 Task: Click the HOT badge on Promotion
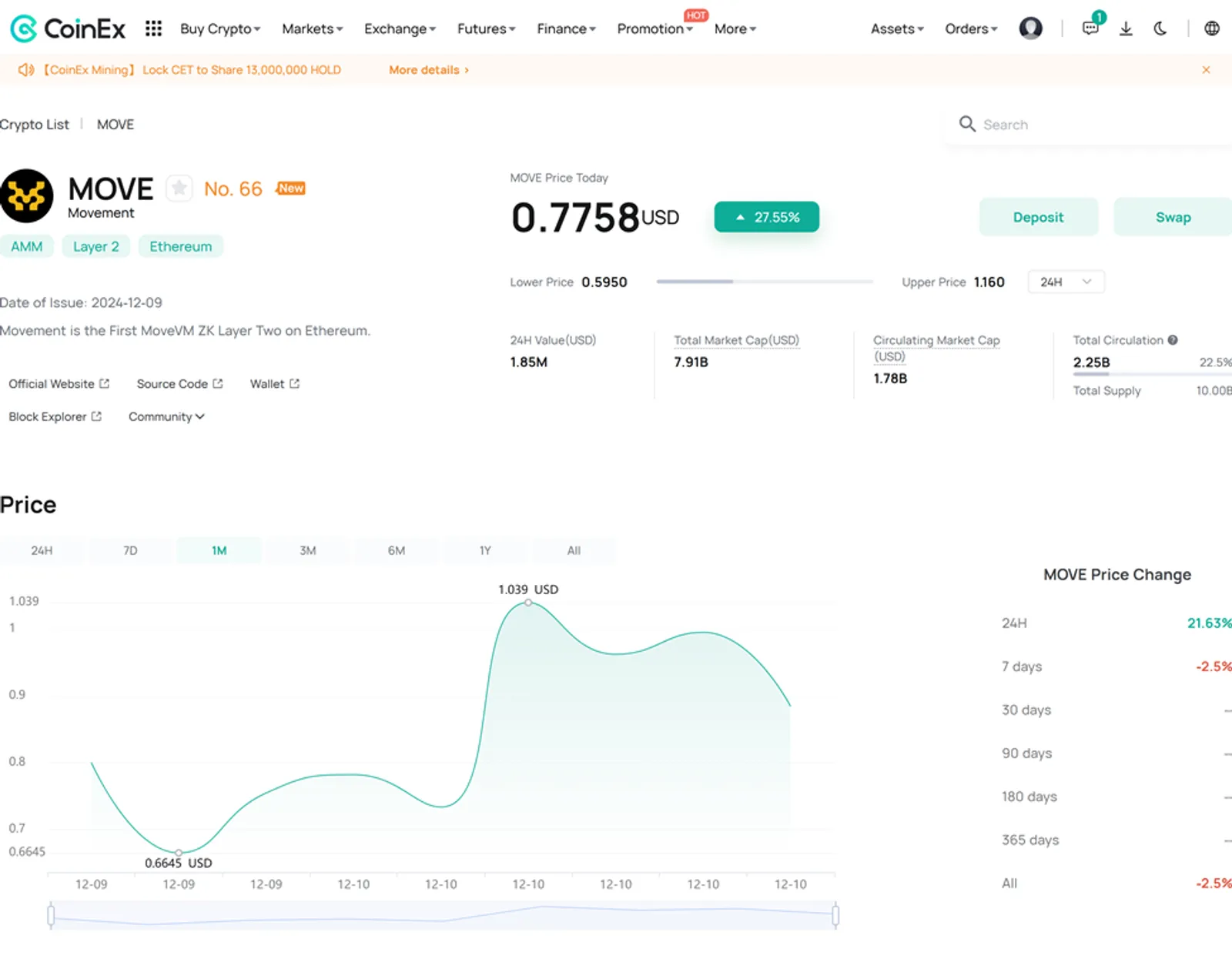(696, 15)
